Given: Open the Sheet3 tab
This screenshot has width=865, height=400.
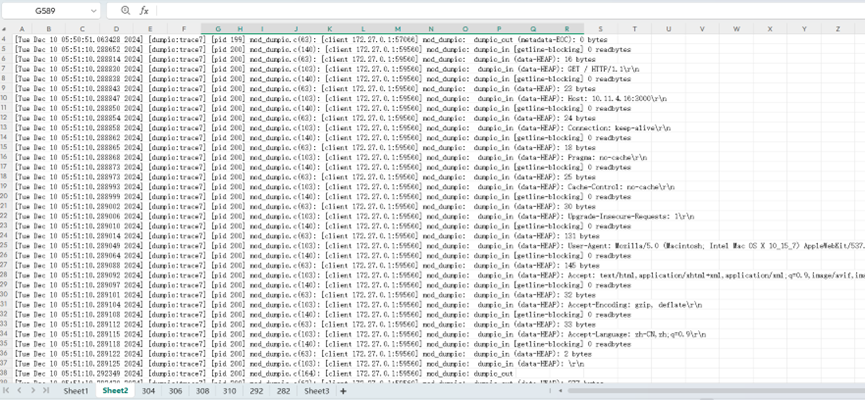Looking at the screenshot, I should [x=316, y=392].
